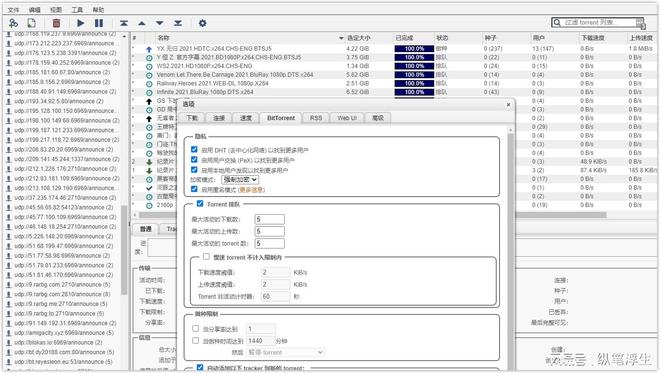Switch to the RSS tab
Screen dimensions: 660x373
point(316,118)
